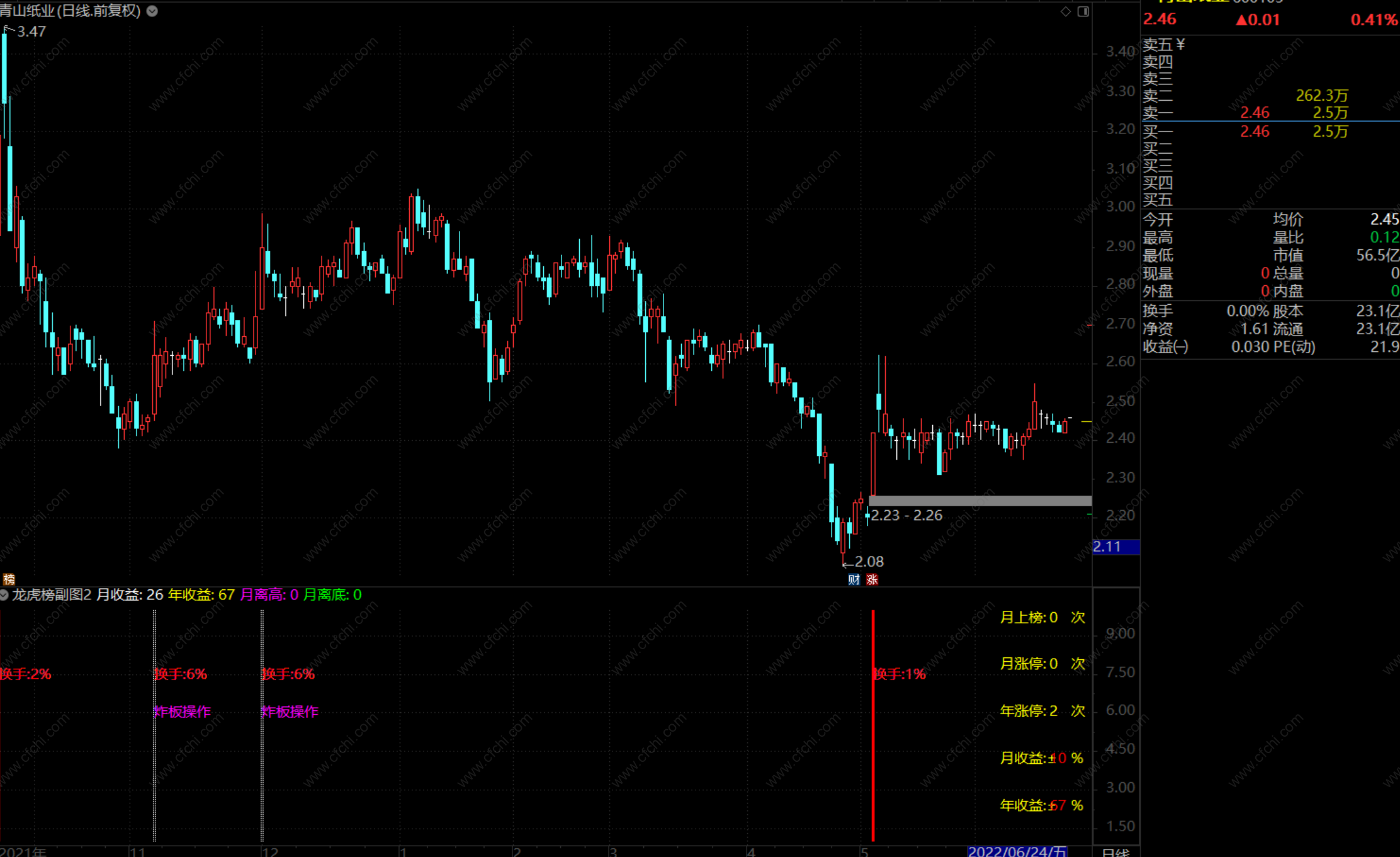Click the red 0.41% change percentage
This screenshot has width=1400, height=857.
(1374, 20)
